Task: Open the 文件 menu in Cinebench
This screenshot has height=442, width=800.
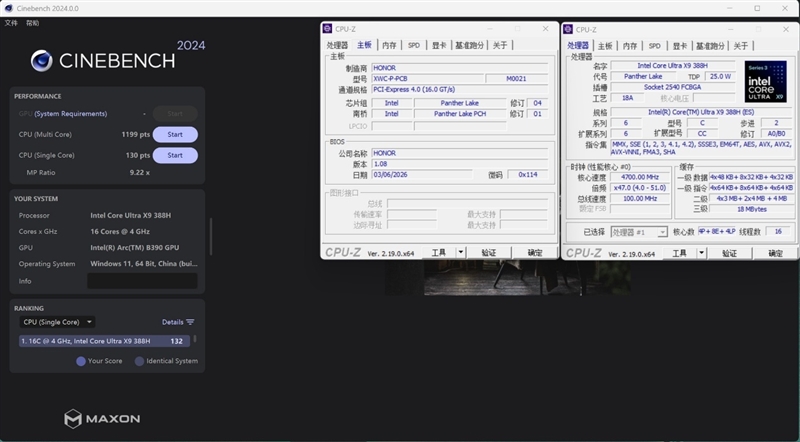Action: (11, 23)
